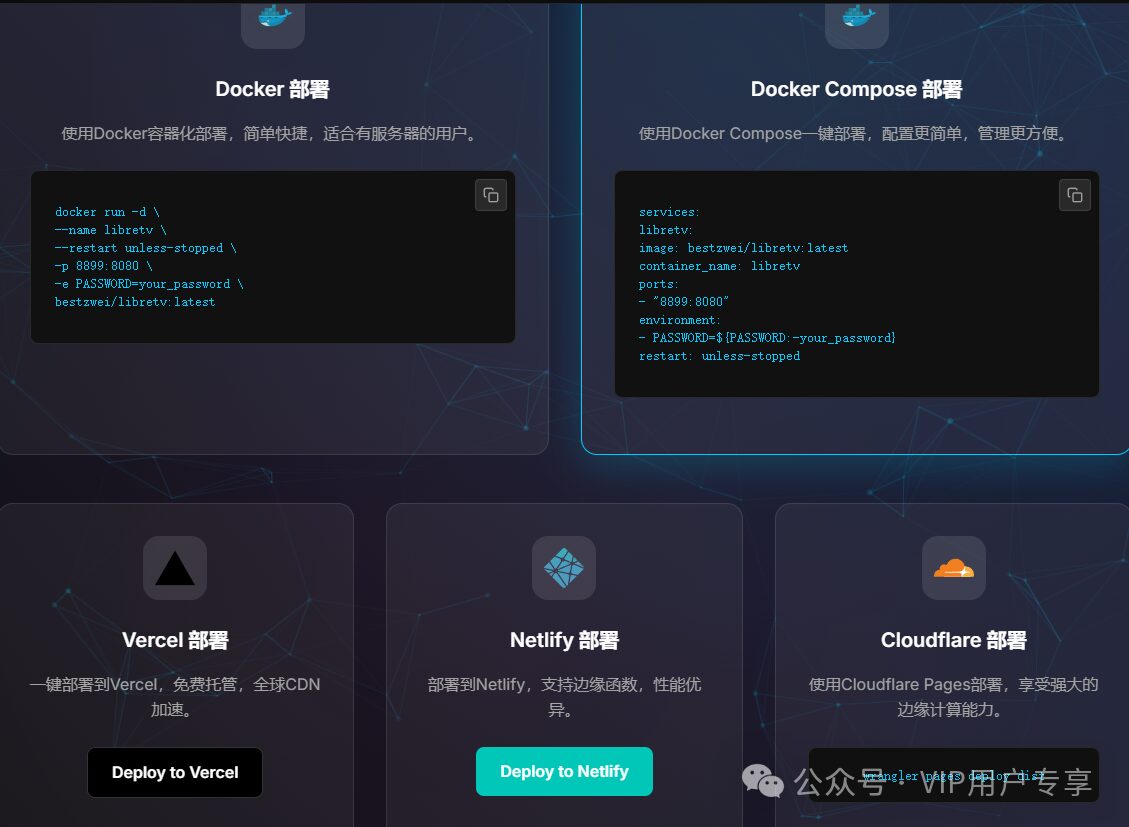Select the Netlify 部署 heading
The width and height of the screenshot is (1129, 827).
coord(564,640)
